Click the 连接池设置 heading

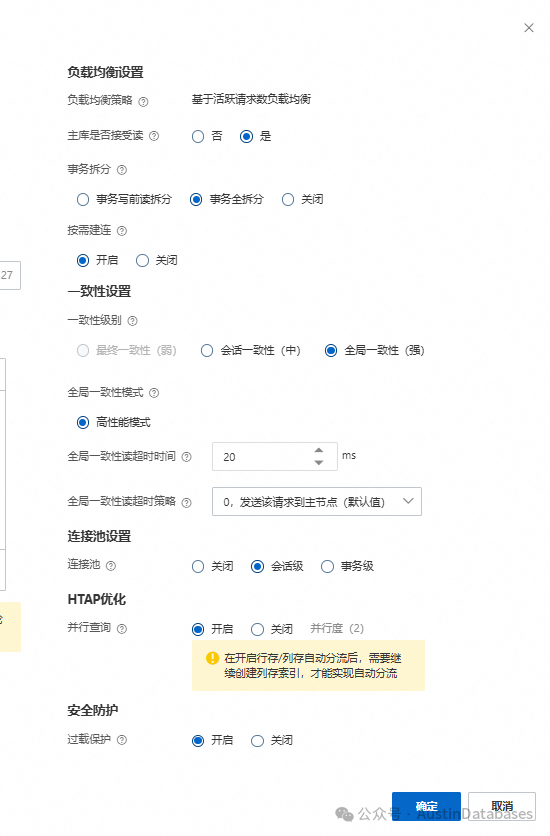point(99,536)
